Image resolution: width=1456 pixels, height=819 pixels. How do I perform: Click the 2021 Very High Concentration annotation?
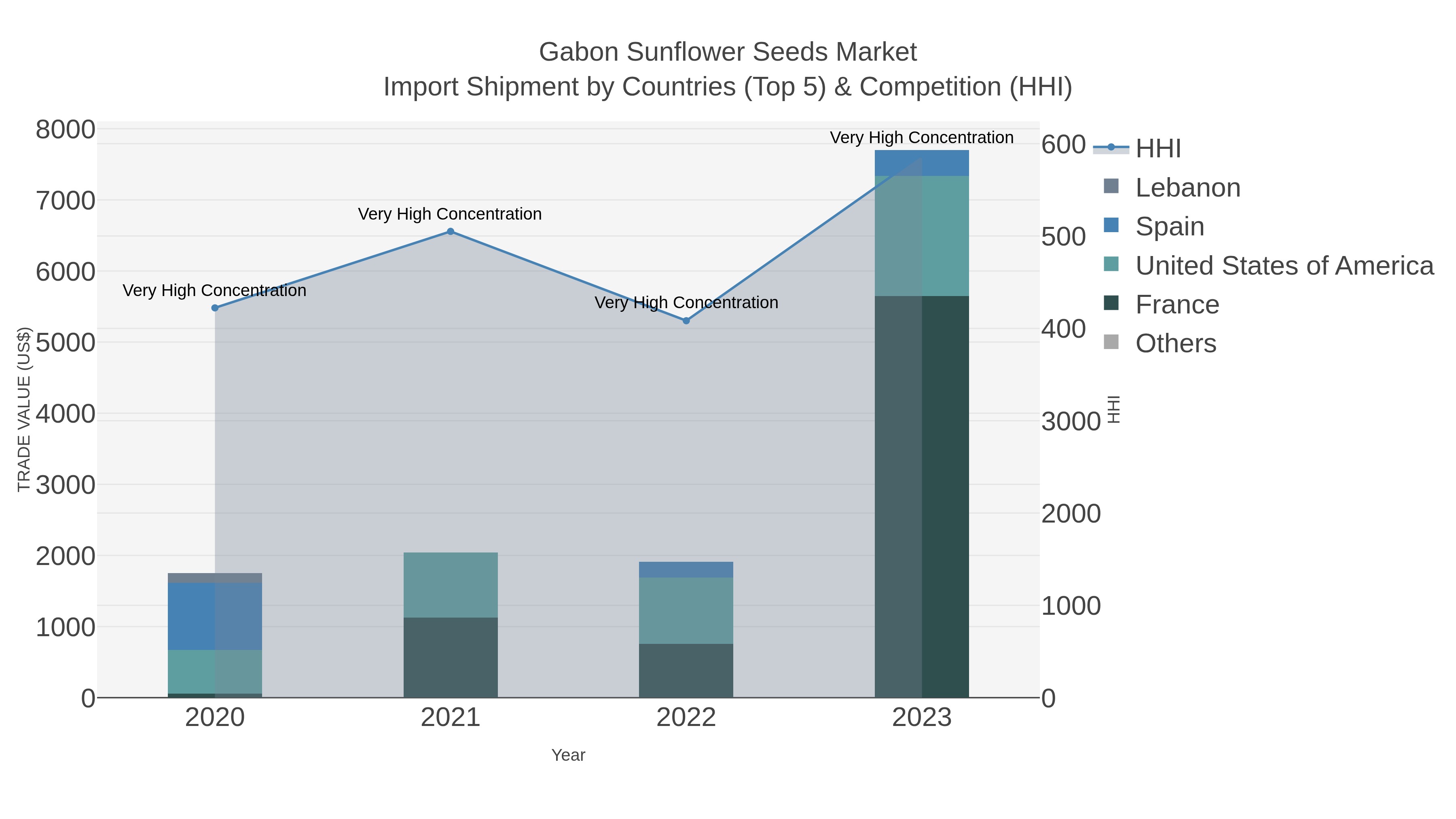point(450,214)
